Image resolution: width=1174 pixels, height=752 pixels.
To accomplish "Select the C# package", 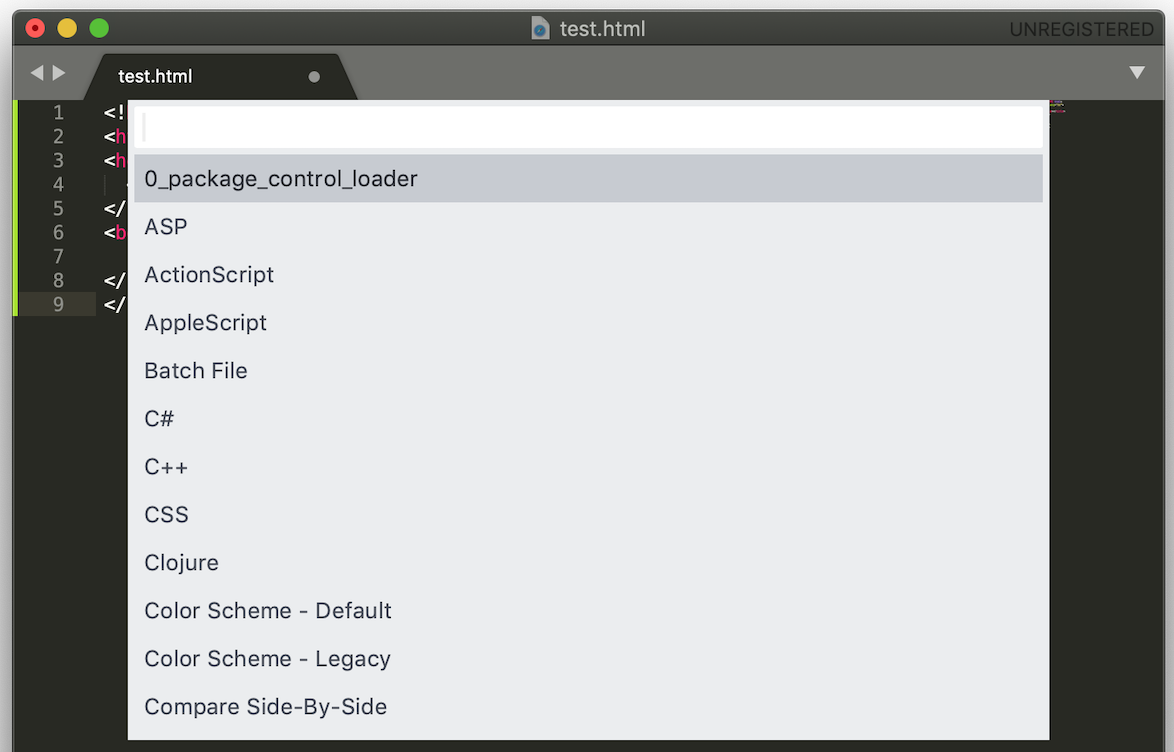I will [588, 418].
